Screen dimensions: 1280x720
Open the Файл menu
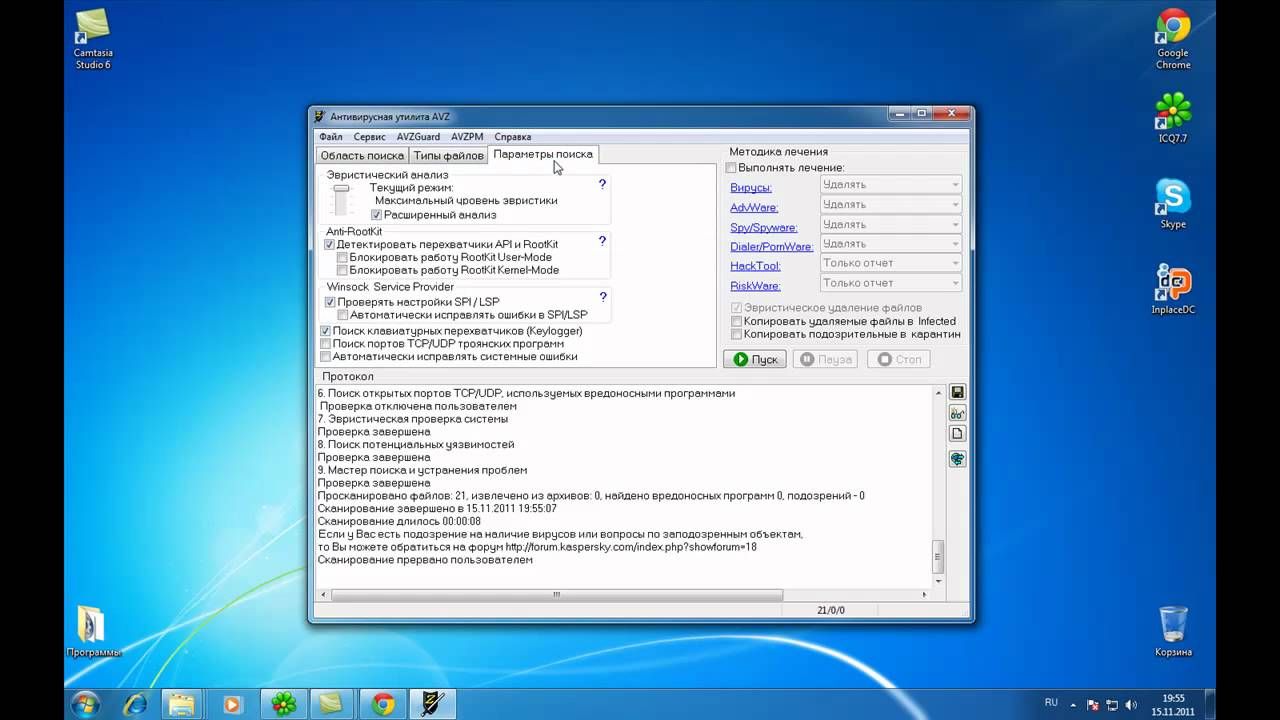click(330, 136)
